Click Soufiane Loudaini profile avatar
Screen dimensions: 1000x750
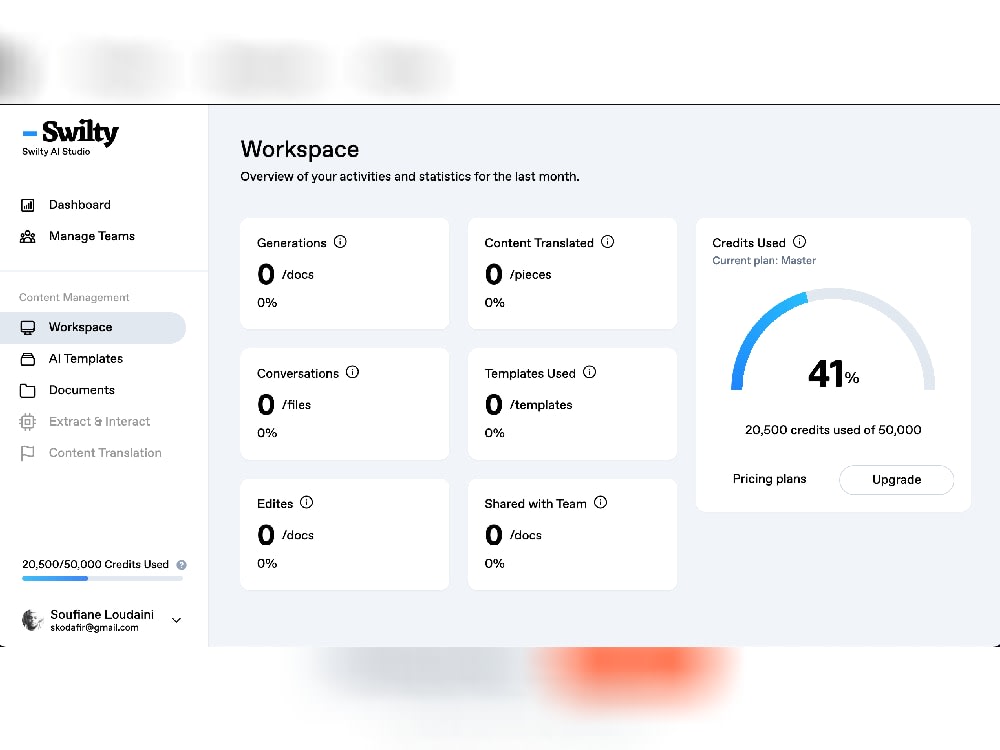[x=32, y=619]
